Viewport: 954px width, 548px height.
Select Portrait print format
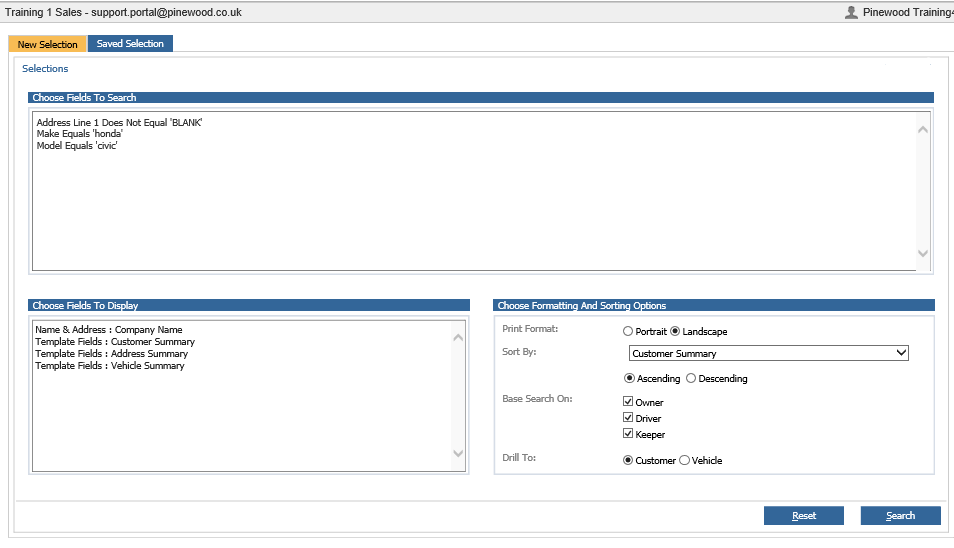[628, 331]
